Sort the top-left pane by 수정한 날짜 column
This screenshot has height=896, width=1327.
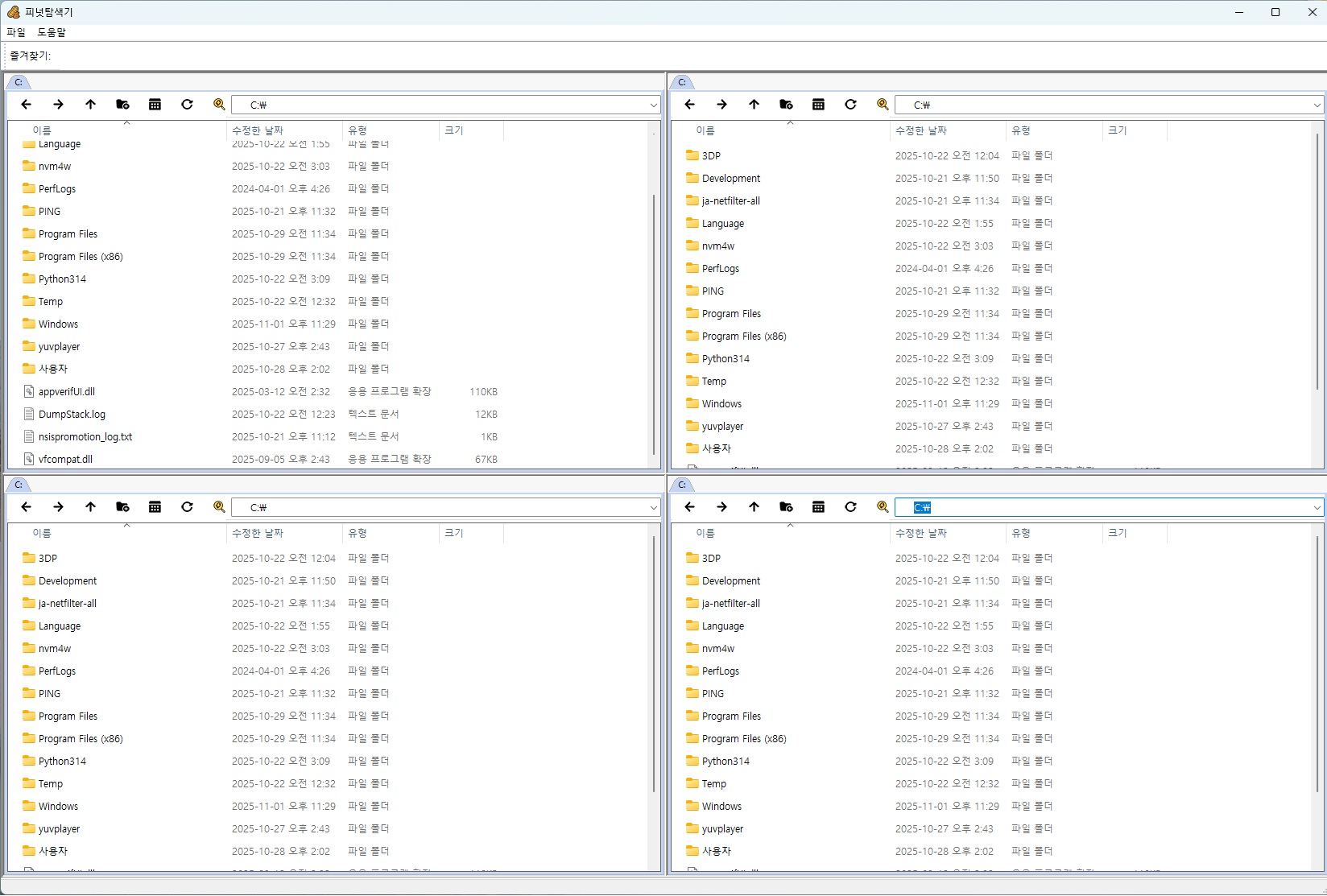(x=258, y=130)
